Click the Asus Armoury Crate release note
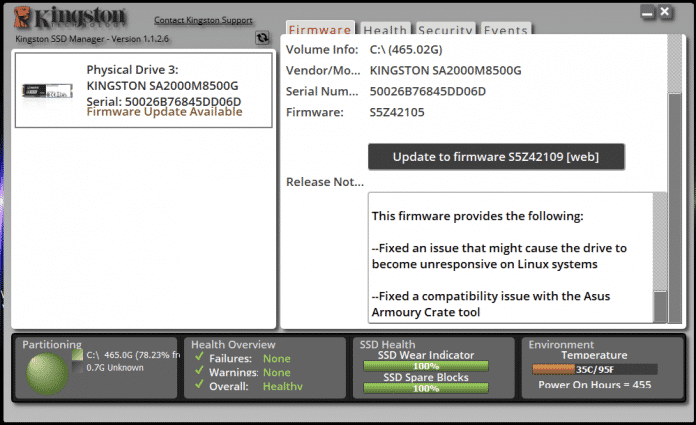The height and width of the screenshot is (425, 696). point(490,304)
